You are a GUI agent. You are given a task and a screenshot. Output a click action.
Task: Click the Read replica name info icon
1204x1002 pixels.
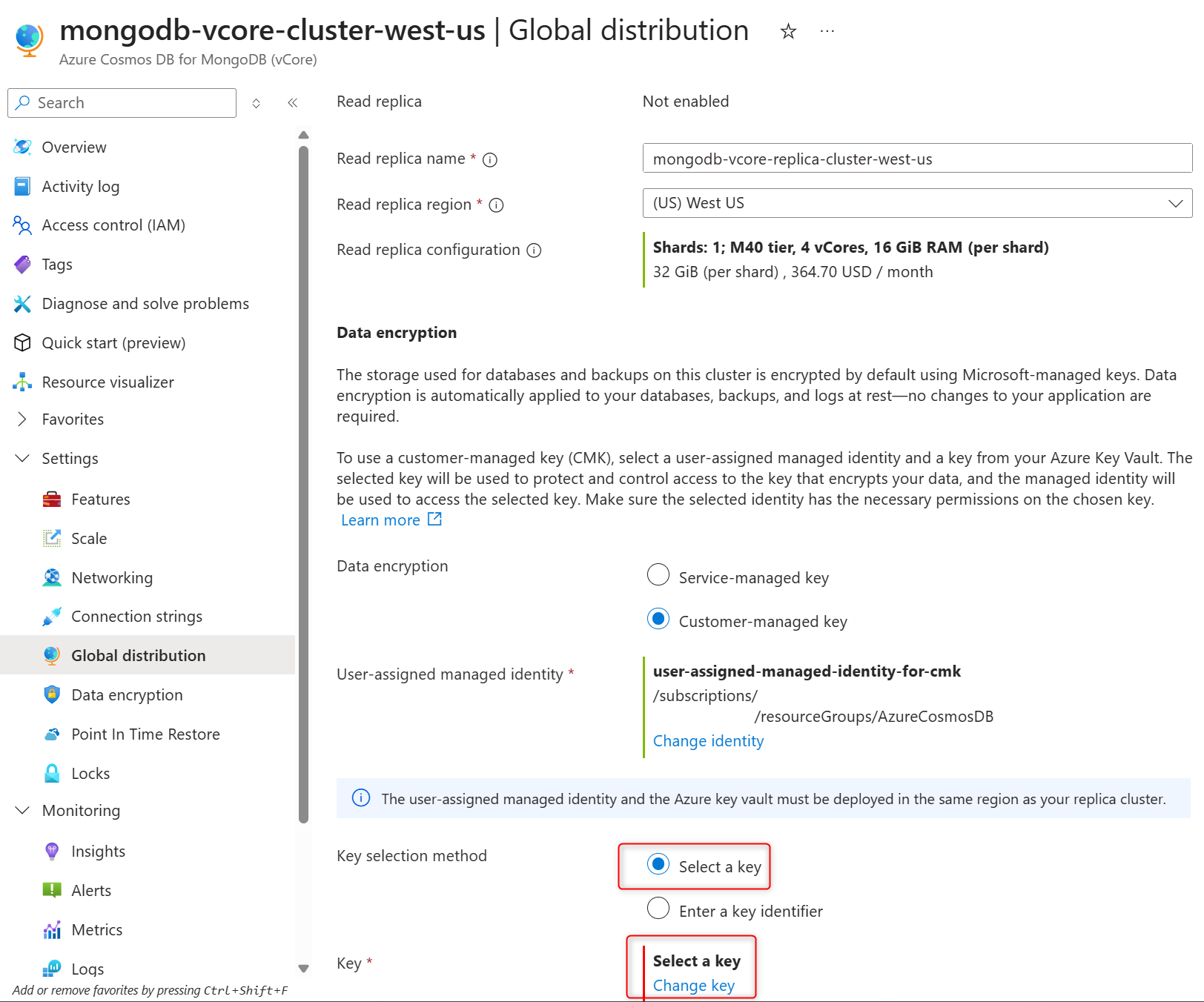490,159
